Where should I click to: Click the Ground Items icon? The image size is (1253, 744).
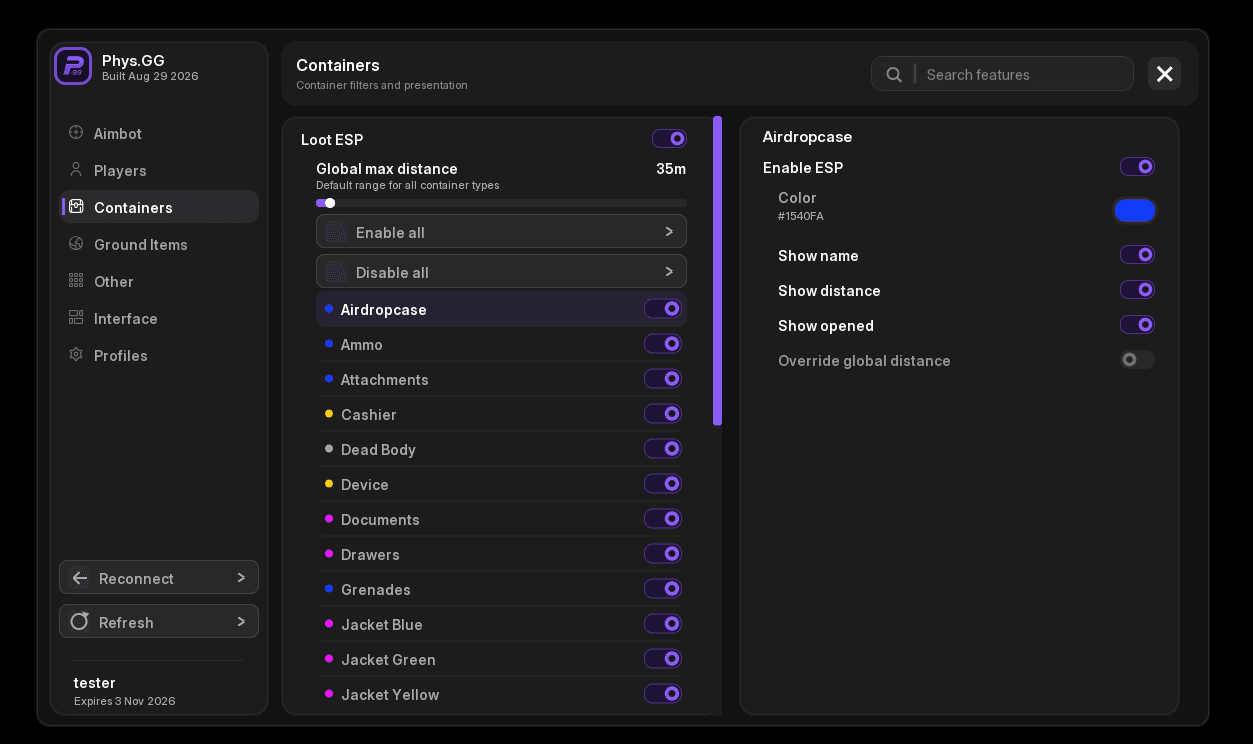click(x=76, y=244)
